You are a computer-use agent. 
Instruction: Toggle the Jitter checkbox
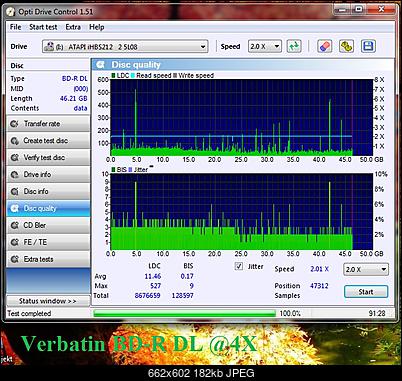tap(239, 266)
